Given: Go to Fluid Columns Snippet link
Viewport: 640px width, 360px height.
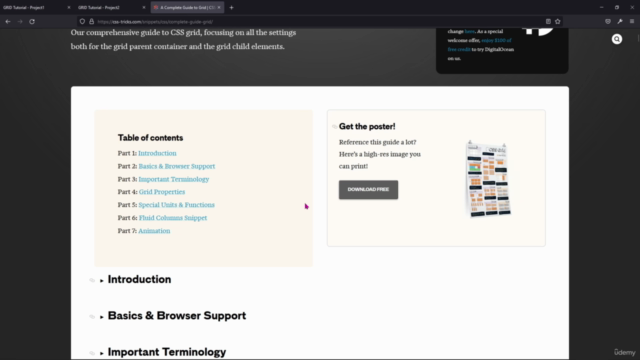Looking at the screenshot, I should [173, 218].
